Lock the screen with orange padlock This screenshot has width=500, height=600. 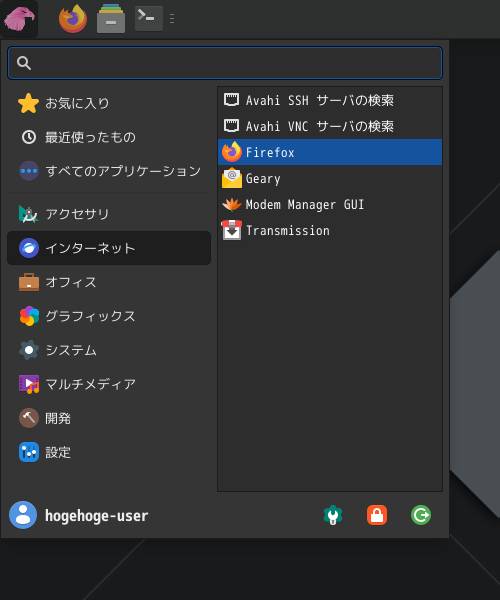pos(377,515)
